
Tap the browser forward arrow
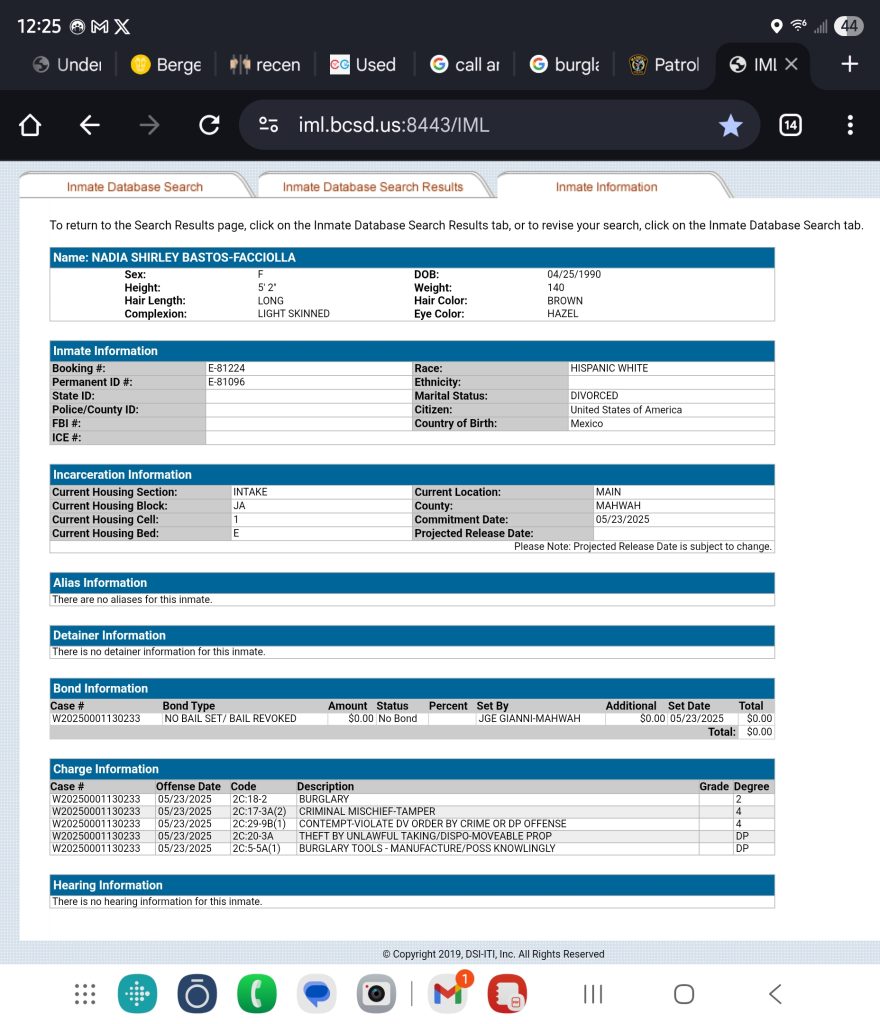tap(149, 125)
